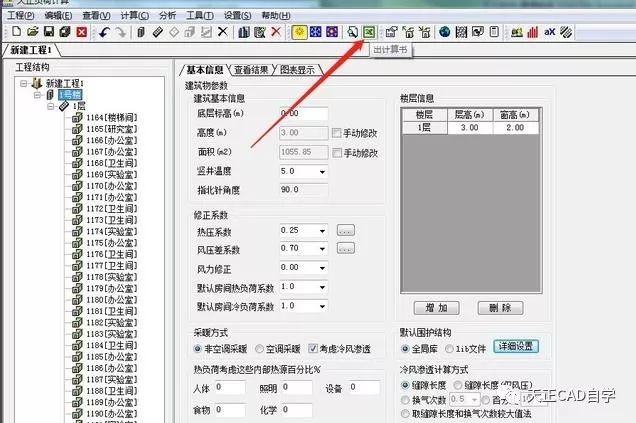The width and height of the screenshot is (636, 423).
Task: Click the New project icon
Action: tap(16, 32)
